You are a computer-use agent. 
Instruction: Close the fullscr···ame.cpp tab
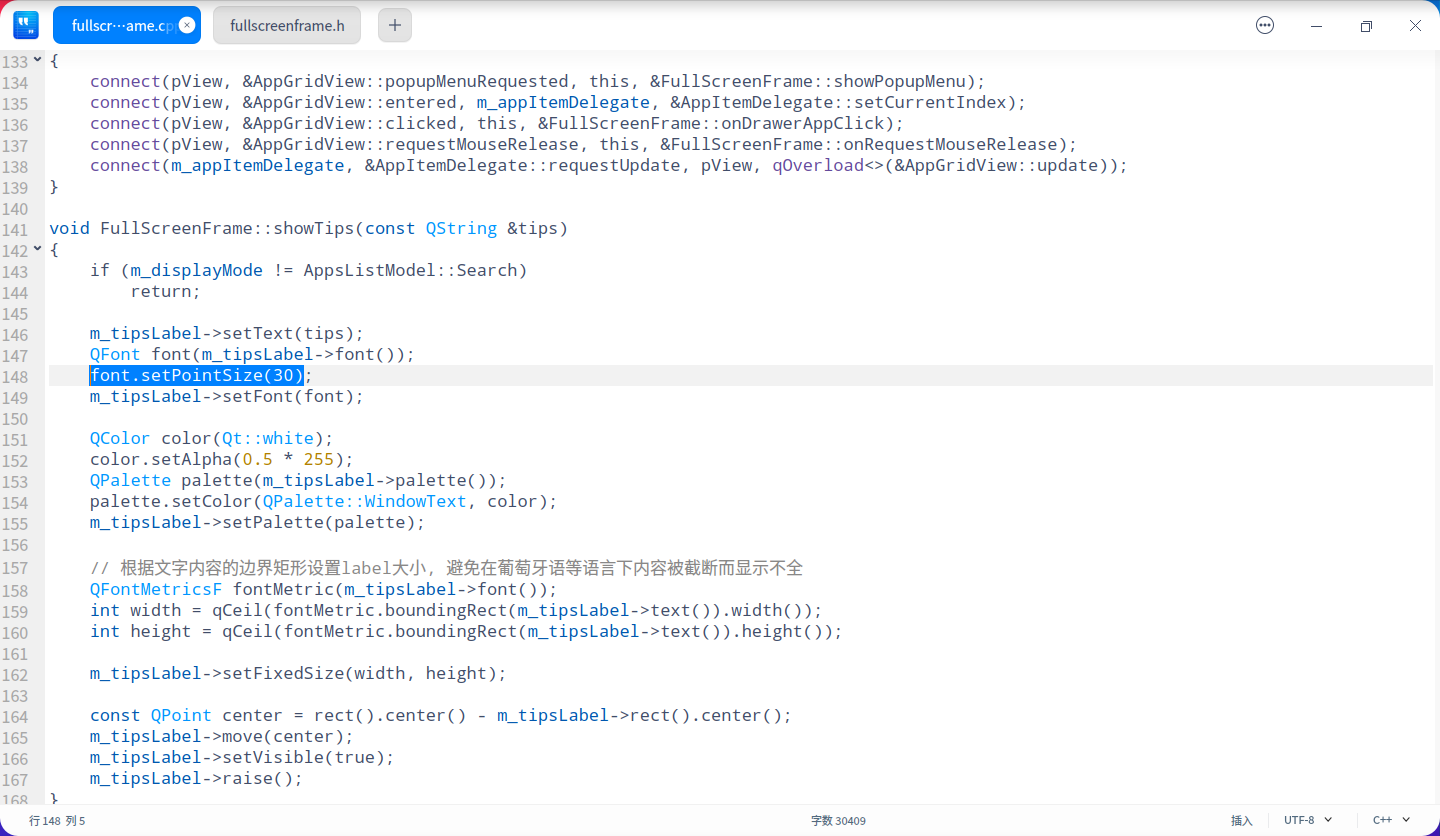coord(187,26)
